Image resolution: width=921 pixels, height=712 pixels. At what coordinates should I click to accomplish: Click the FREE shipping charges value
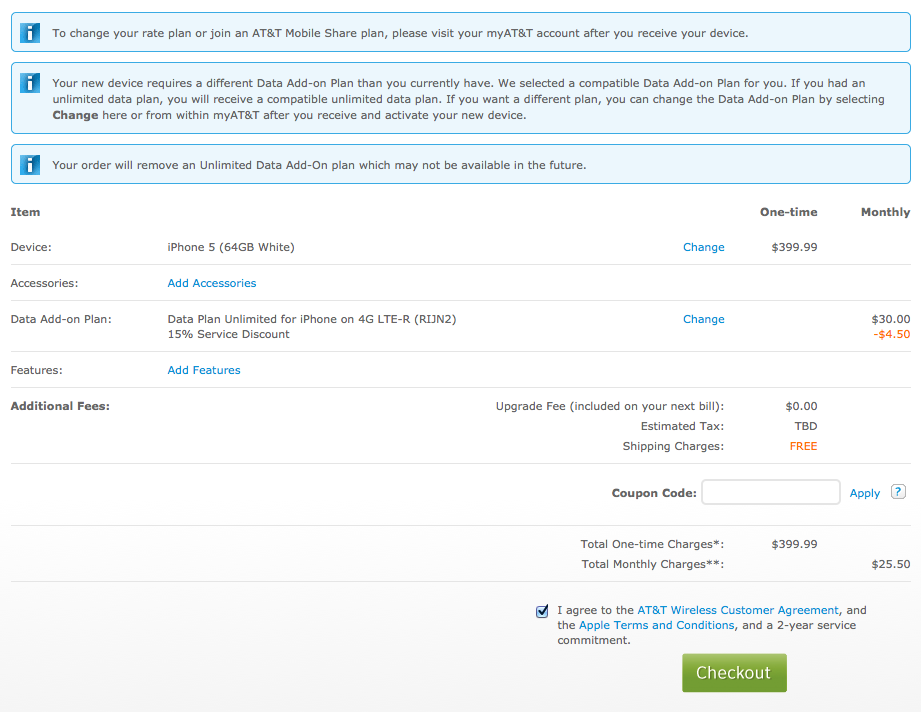click(803, 446)
